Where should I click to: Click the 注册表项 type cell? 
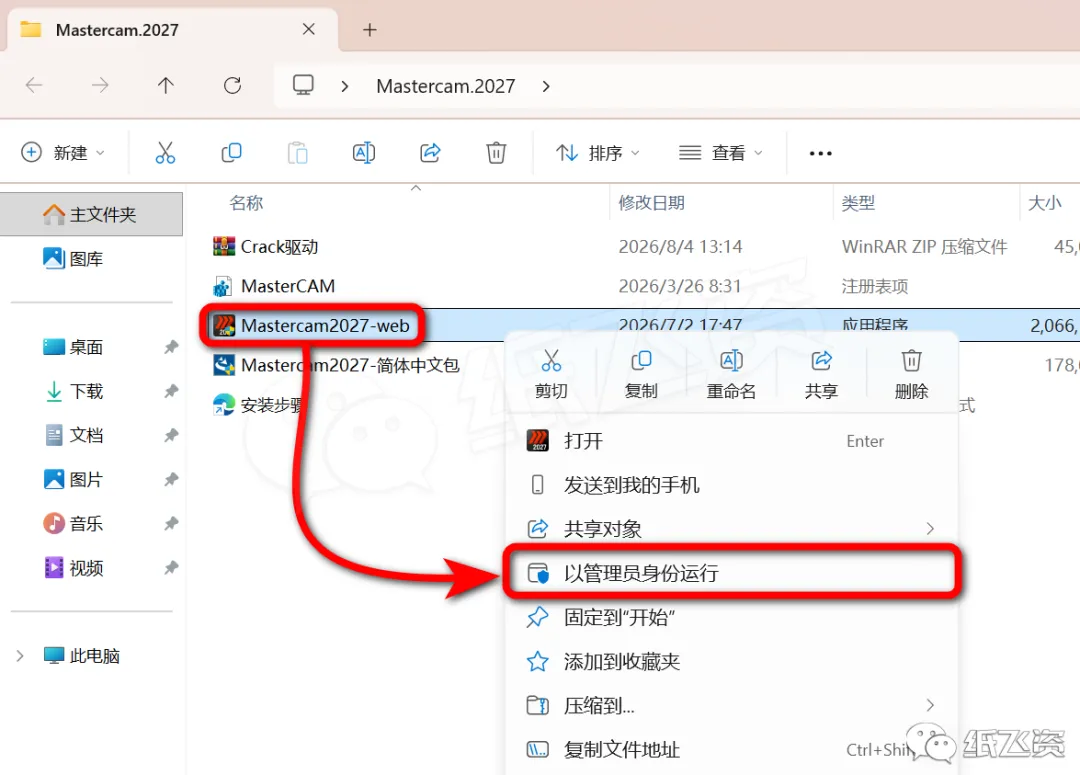[x=875, y=286]
